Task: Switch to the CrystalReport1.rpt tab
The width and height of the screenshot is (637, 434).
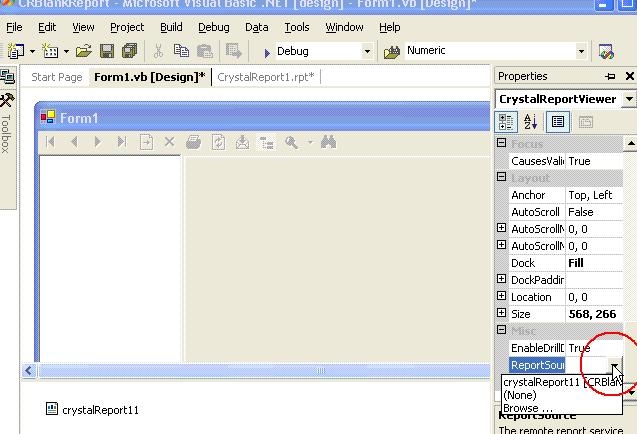Action: (x=265, y=76)
